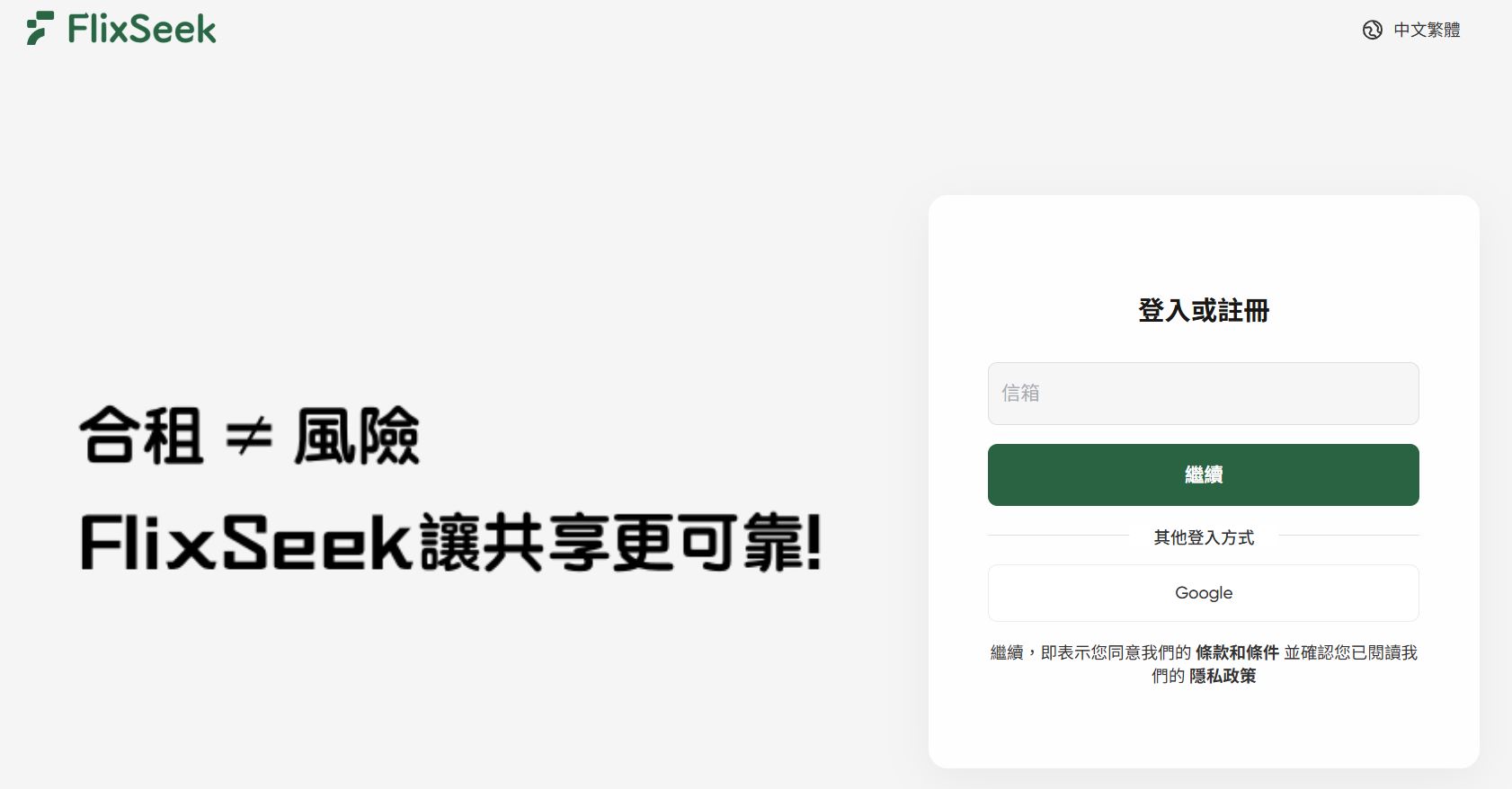Click the FlixSeek wordmark in the header
This screenshot has width=1512, height=789.
click(x=142, y=29)
